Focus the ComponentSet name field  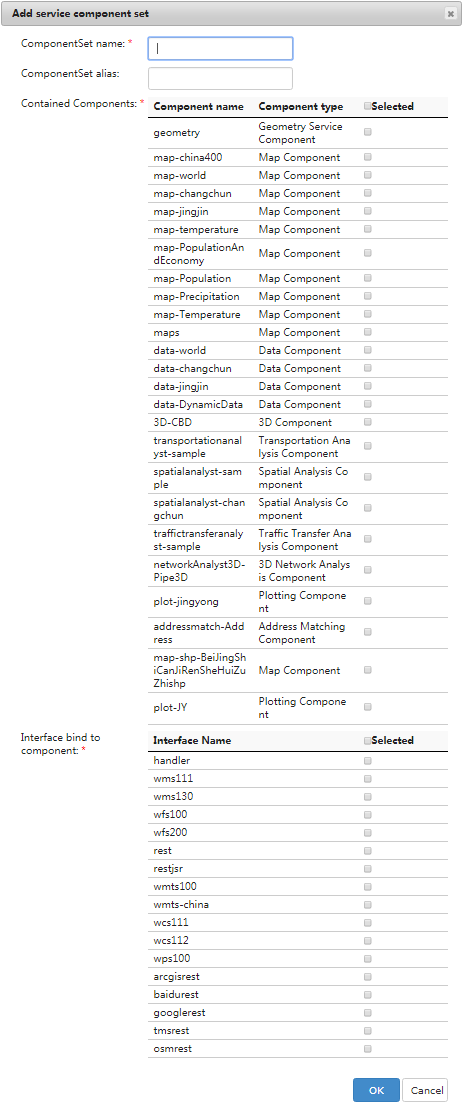pyautogui.click(x=220, y=49)
